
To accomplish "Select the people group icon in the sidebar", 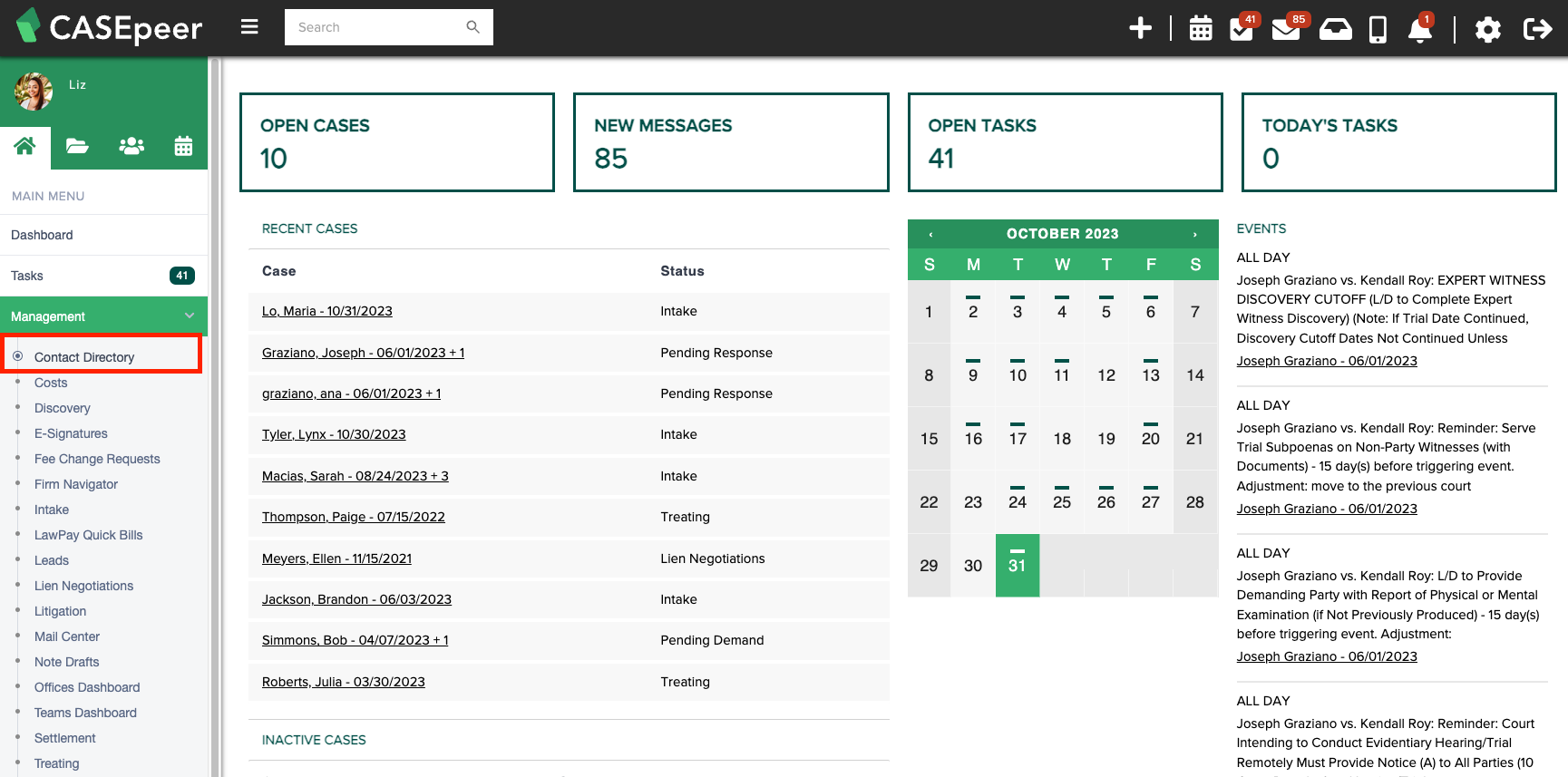I will pyautogui.click(x=131, y=146).
